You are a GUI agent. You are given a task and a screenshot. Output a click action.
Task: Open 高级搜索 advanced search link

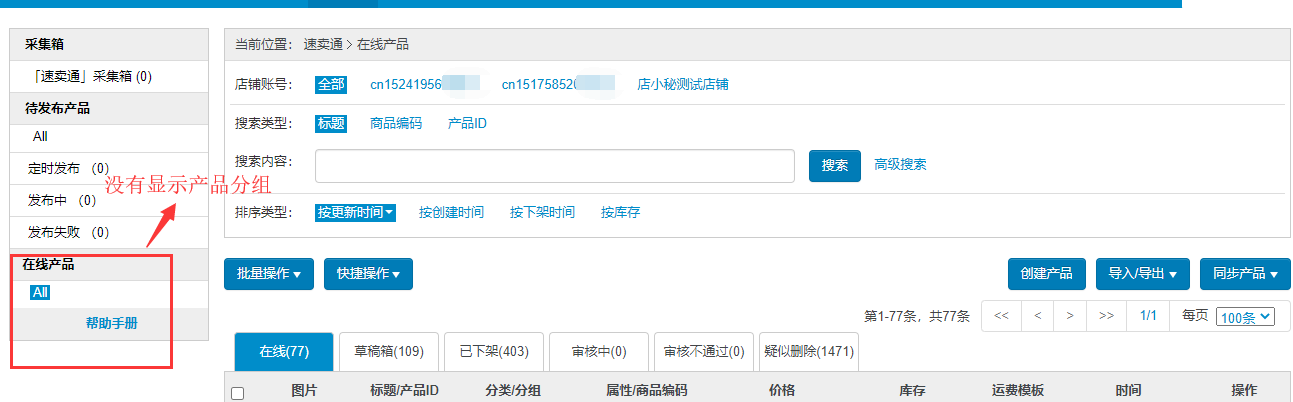pyautogui.click(x=900, y=165)
